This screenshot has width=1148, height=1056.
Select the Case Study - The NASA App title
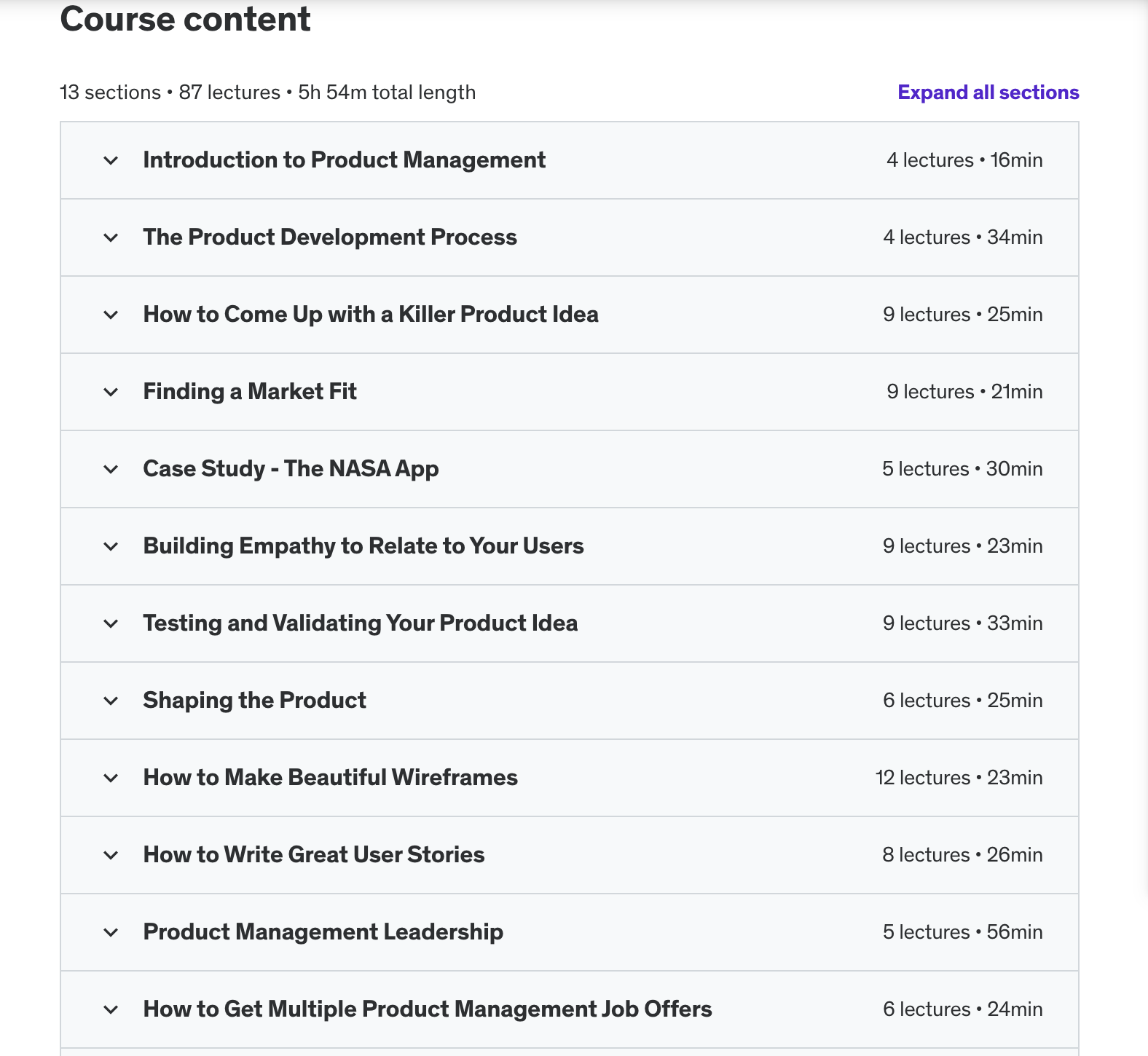pyautogui.click(x=291, y=468)
